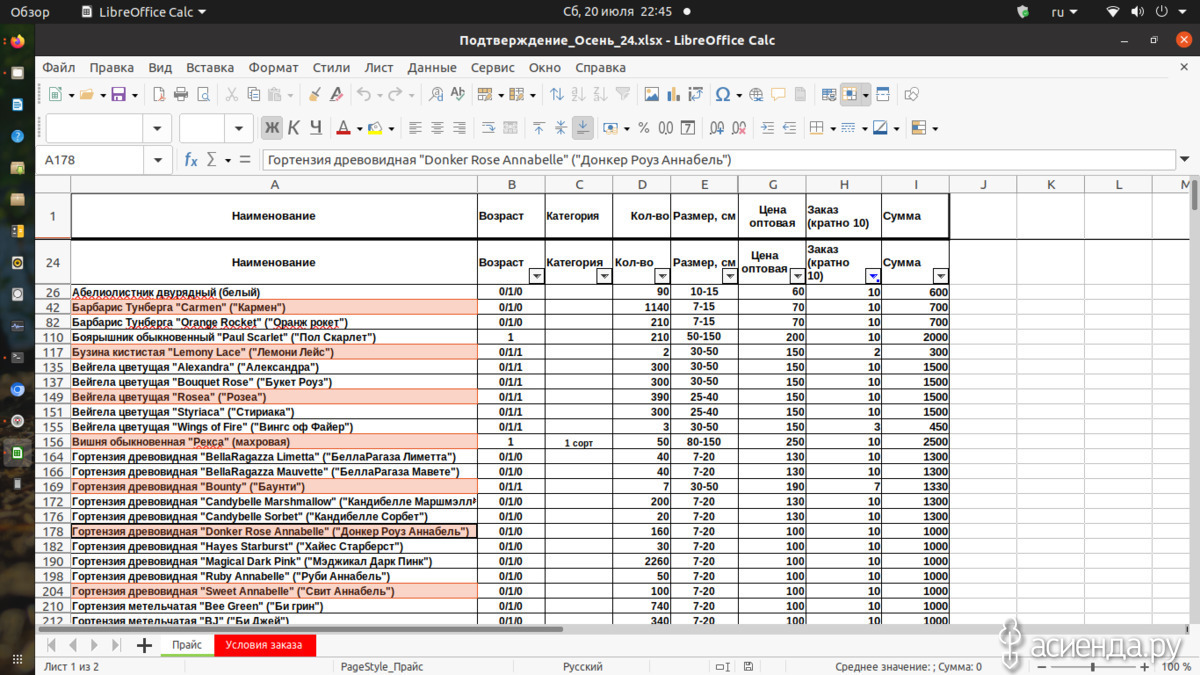Click the AutoFilter funnel icon

click(x=623, y=95)
